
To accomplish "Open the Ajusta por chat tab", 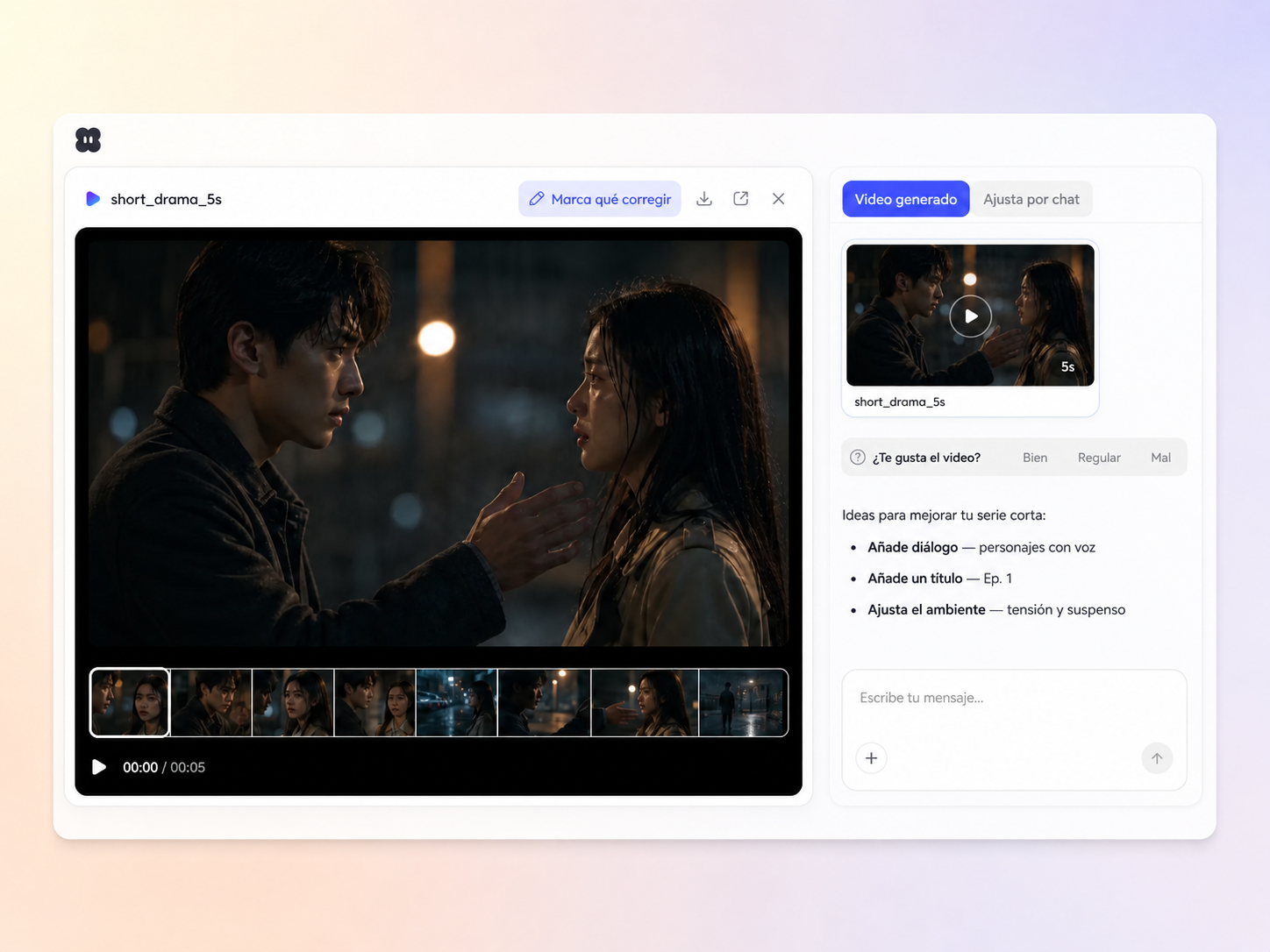I will (x=1031, y=199).
